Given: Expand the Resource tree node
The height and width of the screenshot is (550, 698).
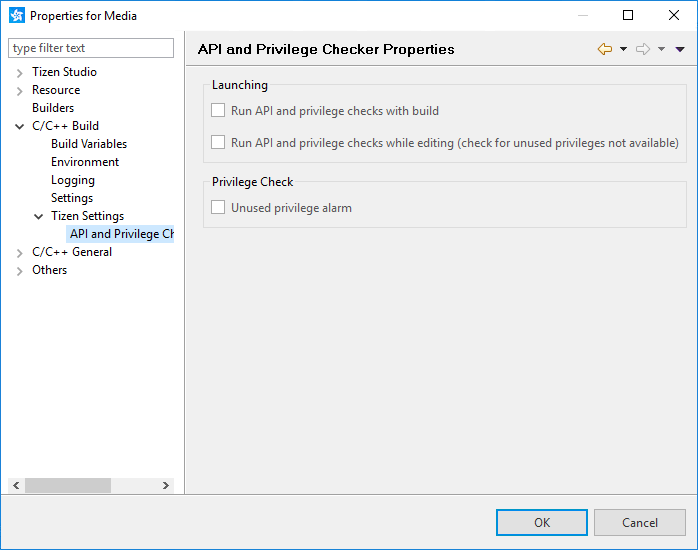Looking at the screenshot, I should [x=20, y=91].
